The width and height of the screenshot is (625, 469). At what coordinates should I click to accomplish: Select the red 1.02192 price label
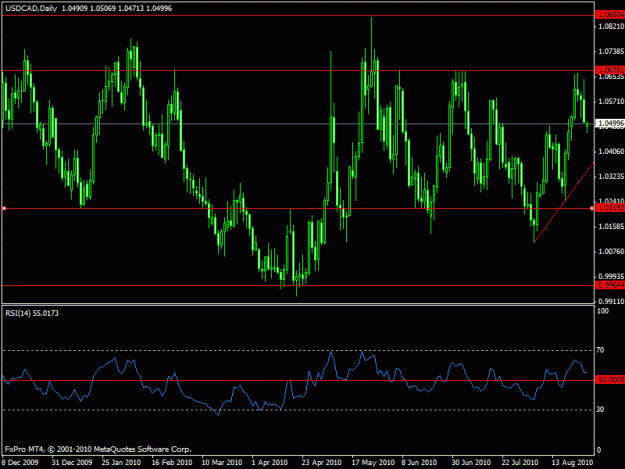[x=610, y=208]
